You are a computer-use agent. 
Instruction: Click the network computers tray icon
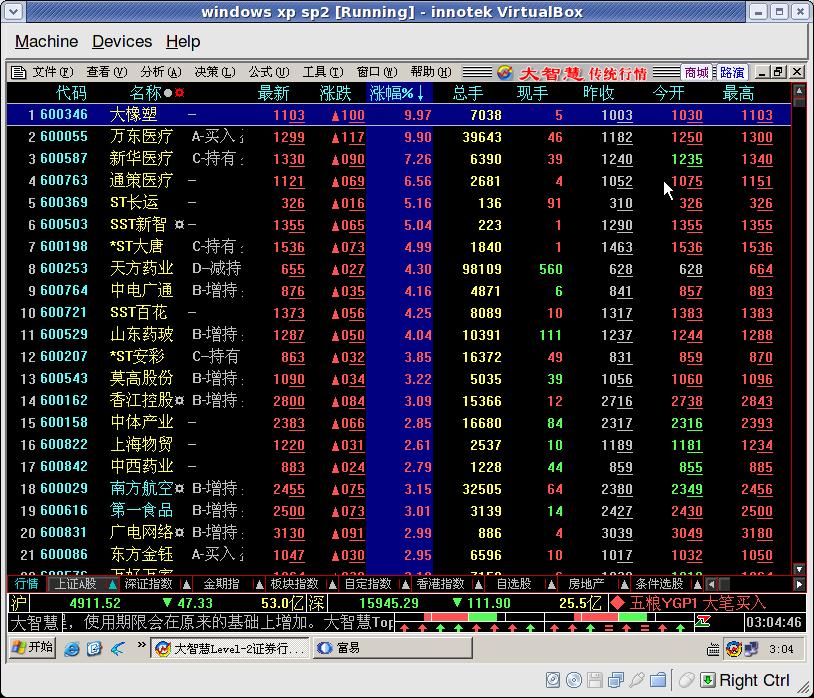[x=751, y=649]
